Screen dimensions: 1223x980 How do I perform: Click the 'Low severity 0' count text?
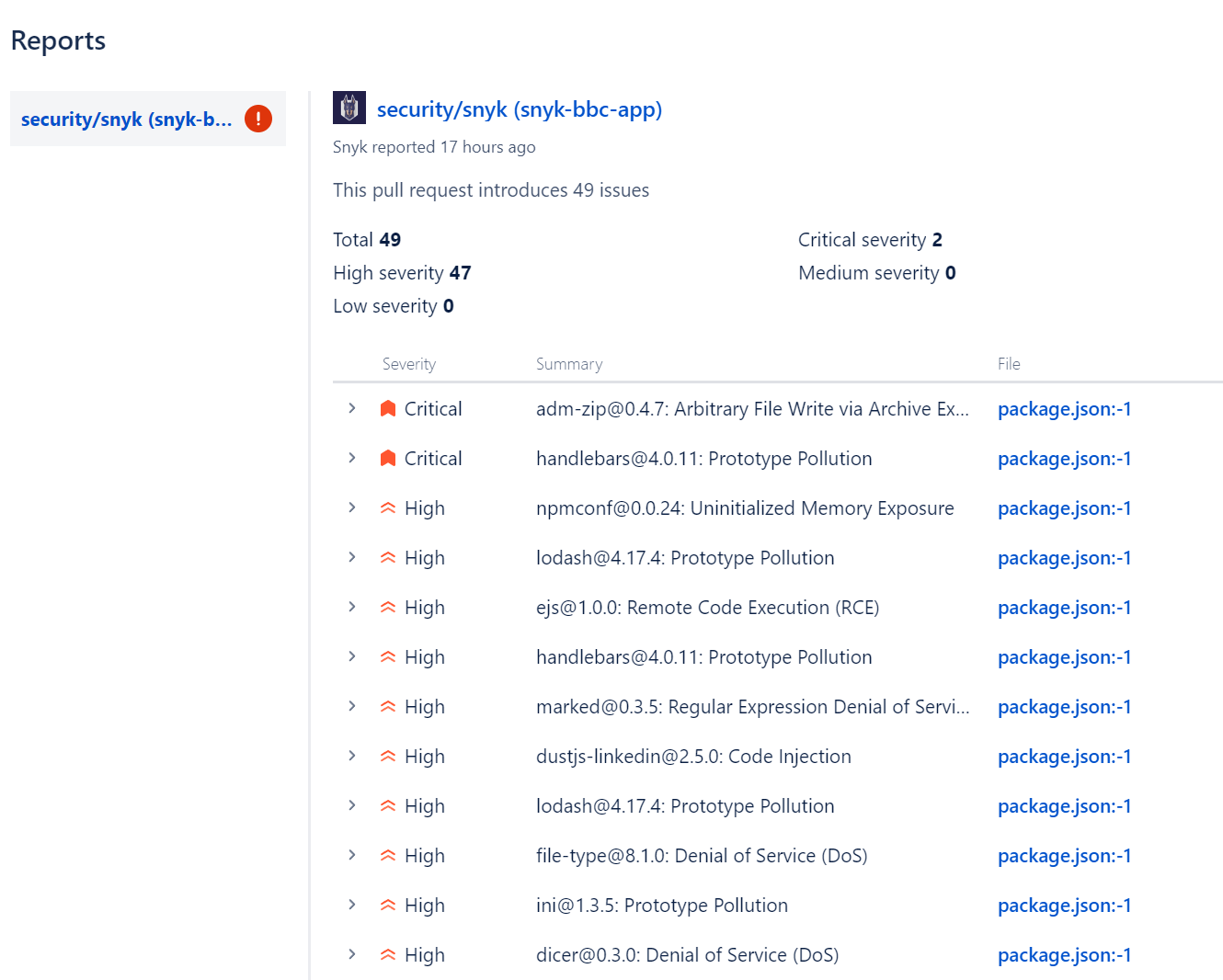click(x=394, y=306)
